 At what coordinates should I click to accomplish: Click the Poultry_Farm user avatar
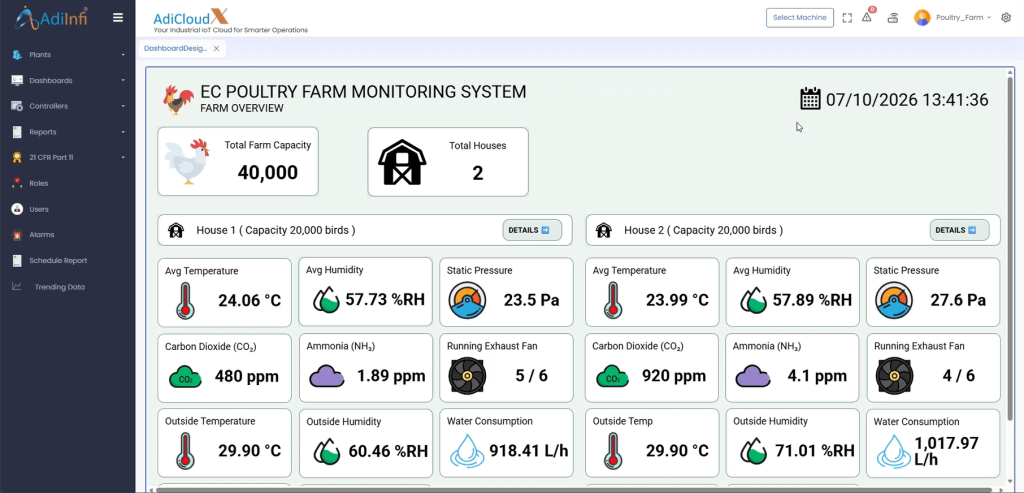(922, 18)
